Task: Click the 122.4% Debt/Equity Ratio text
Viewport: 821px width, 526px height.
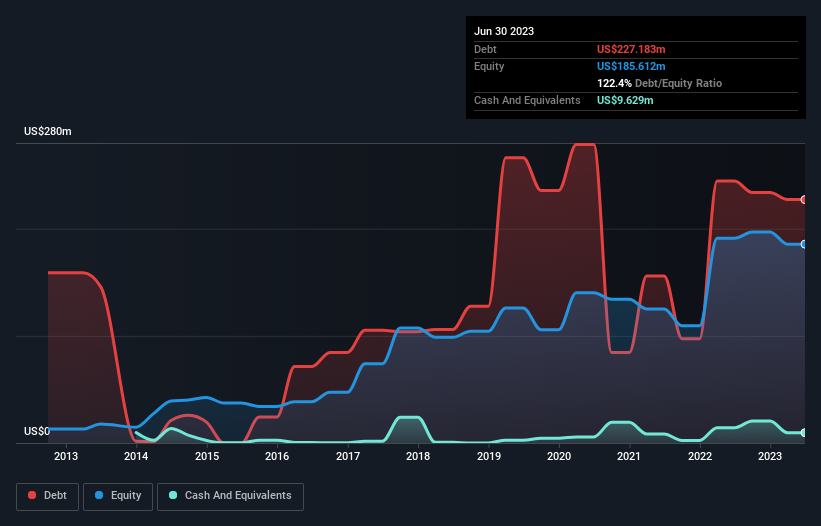Action: (659, 83)
